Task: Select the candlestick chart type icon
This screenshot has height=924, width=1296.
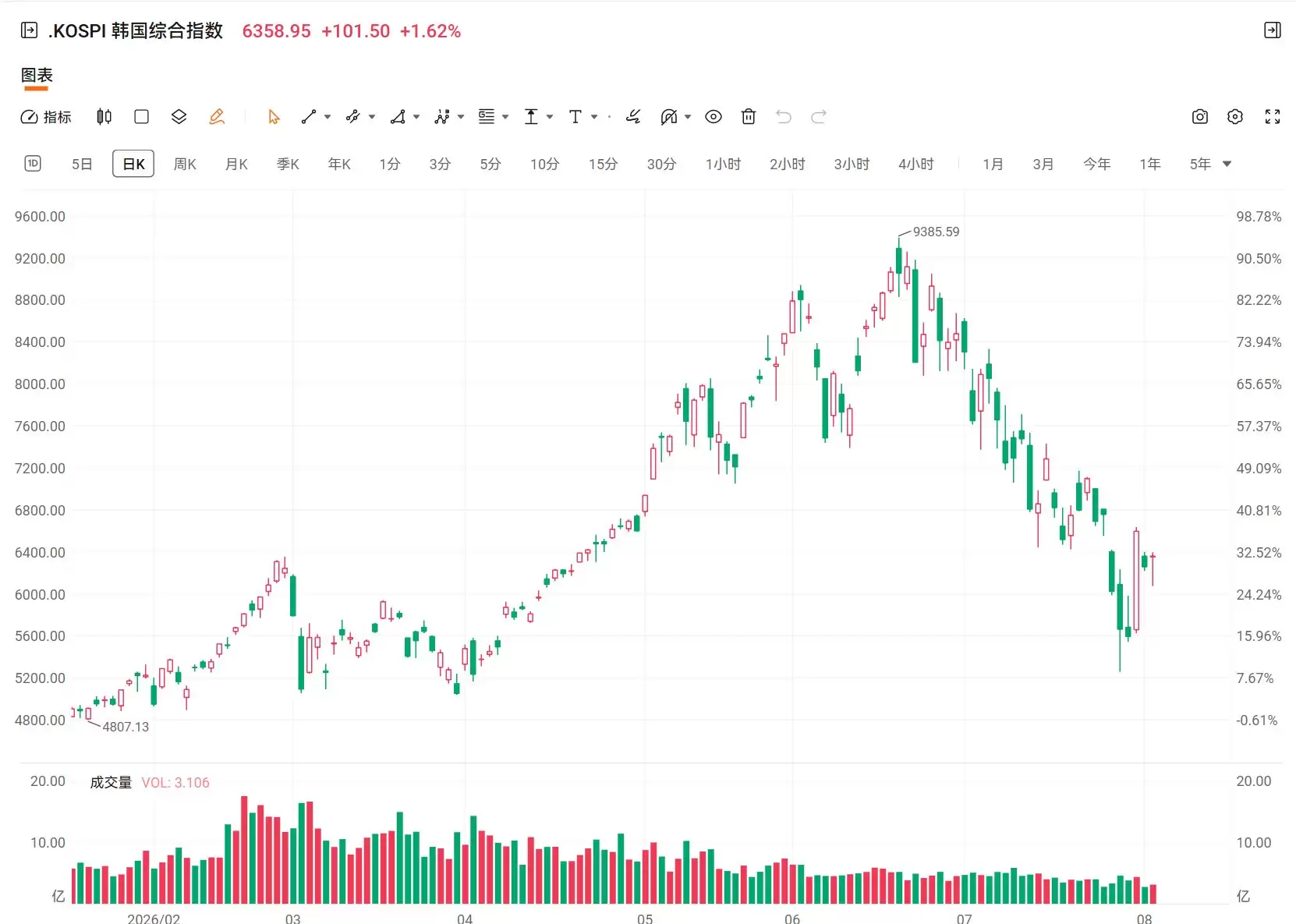Action: pyautogui.click(x=104, y=117)
